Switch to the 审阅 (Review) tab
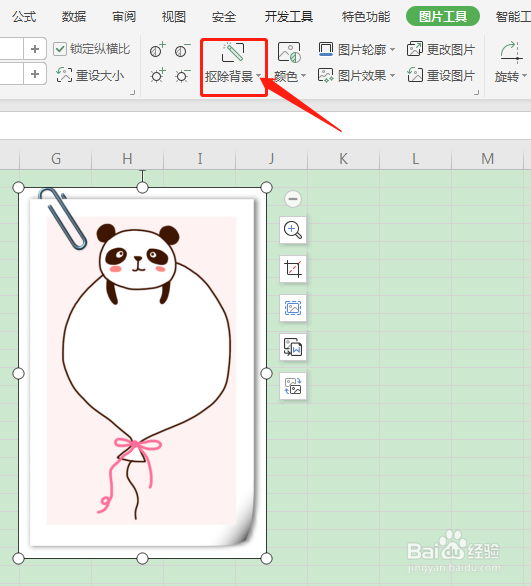The height and width of the screenshot is (586, 531). pos(124,16)
